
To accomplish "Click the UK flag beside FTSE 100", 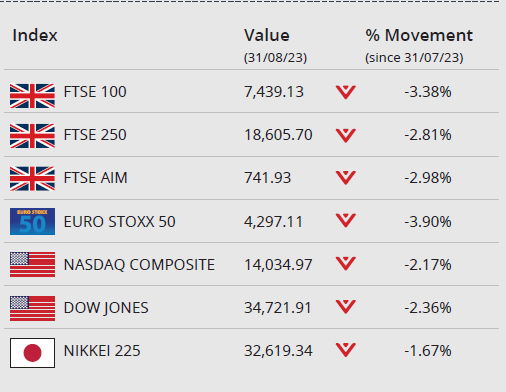I will pyautogui.click(x=32, y=96).
